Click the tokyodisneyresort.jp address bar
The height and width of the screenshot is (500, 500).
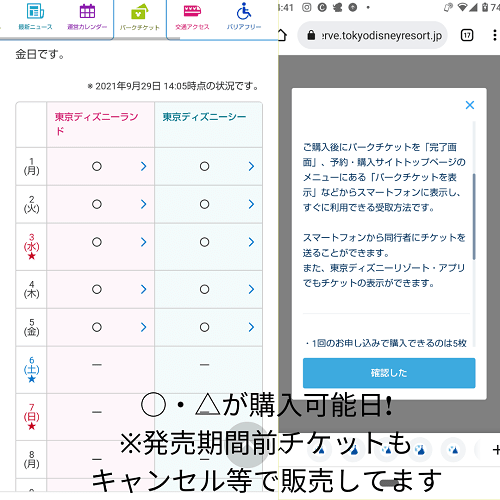372,35
